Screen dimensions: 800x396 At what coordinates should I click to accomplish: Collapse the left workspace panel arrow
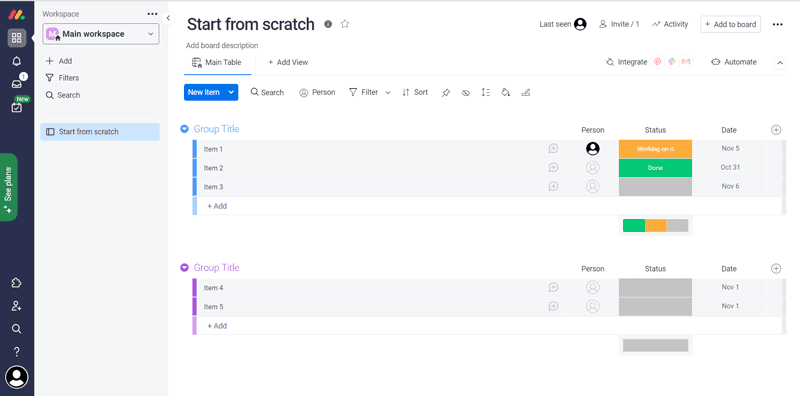point(168,18)
